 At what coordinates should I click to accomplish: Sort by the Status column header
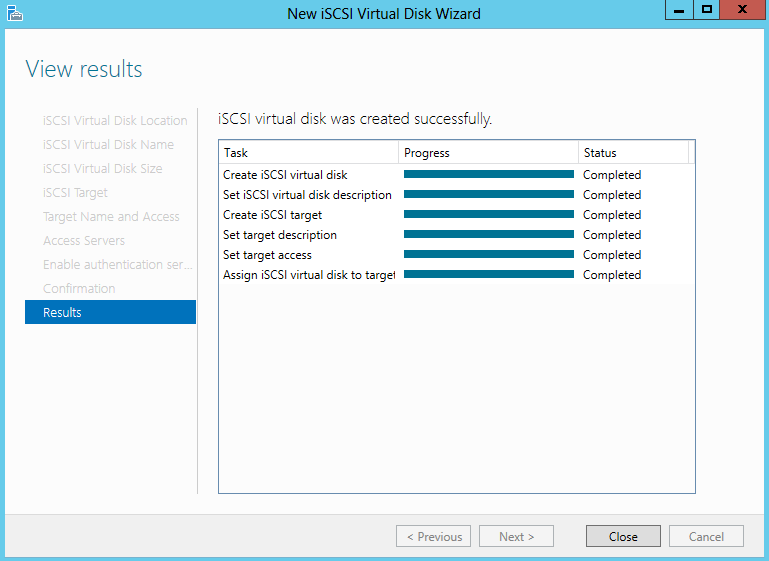point(634,153)
